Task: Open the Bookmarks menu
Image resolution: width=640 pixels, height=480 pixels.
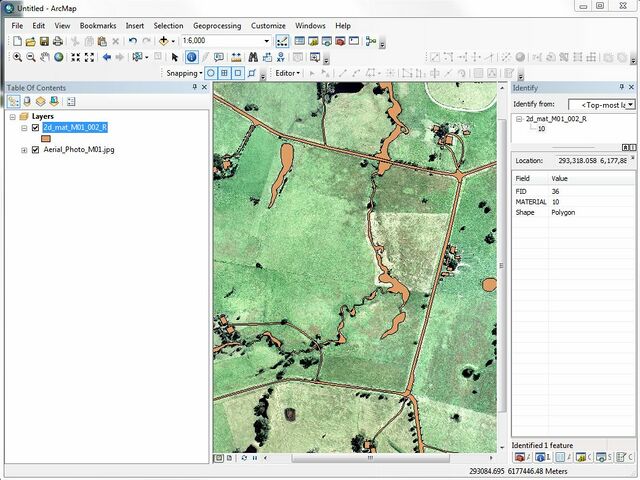Action: point(98,25)
